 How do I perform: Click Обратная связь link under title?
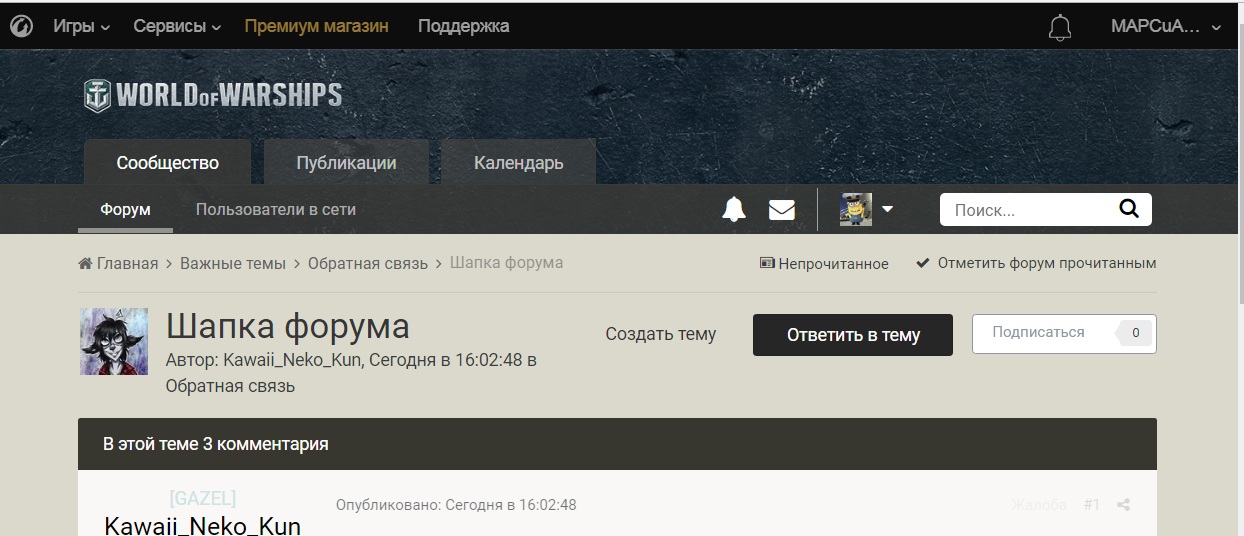point(230,385)
